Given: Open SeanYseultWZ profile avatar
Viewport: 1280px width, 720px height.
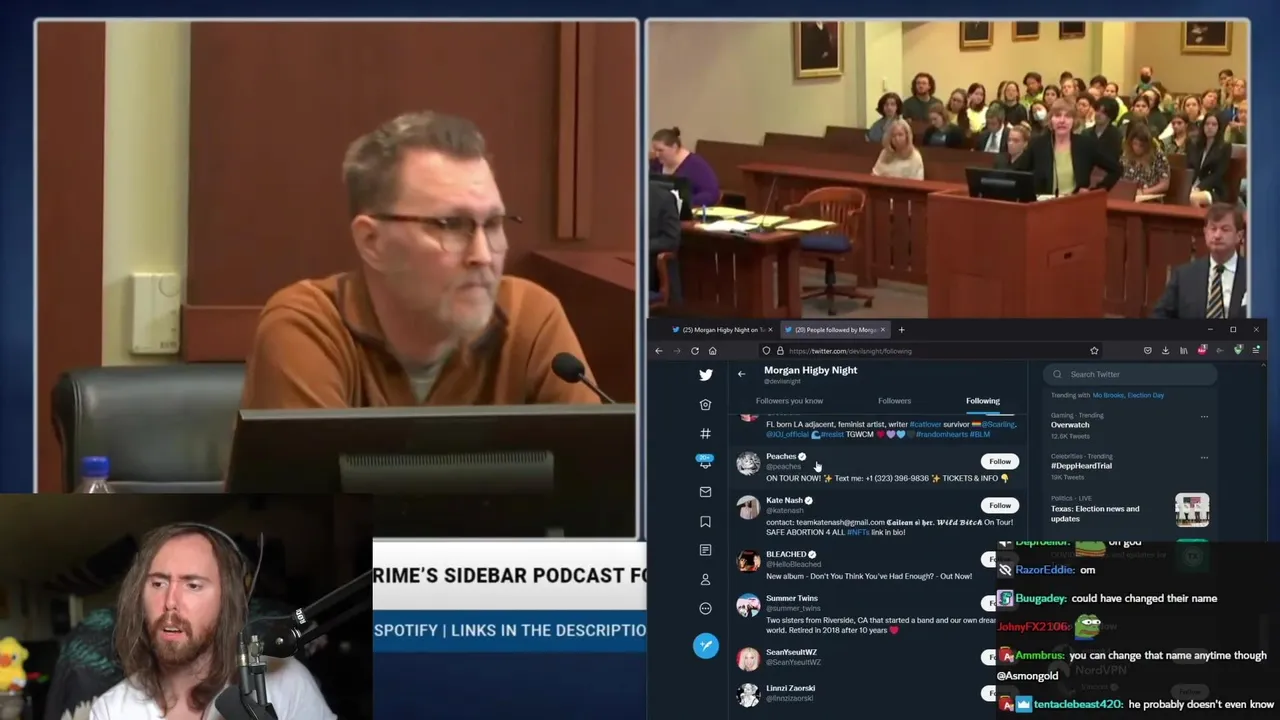Looking at the screenshot, I should pos(748,658).
